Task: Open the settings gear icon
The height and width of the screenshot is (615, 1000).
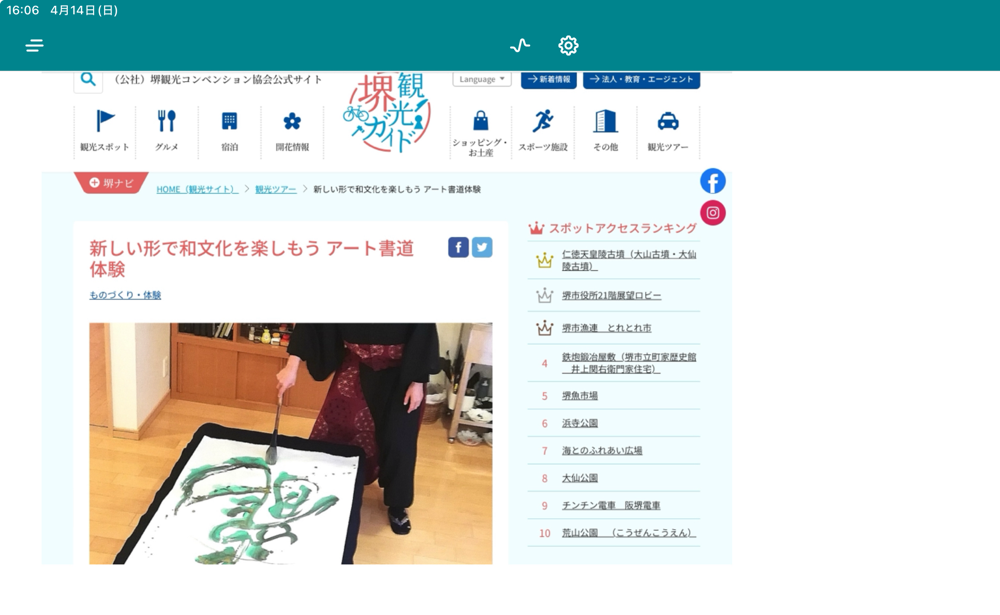Action: click(x=568, y=45)
